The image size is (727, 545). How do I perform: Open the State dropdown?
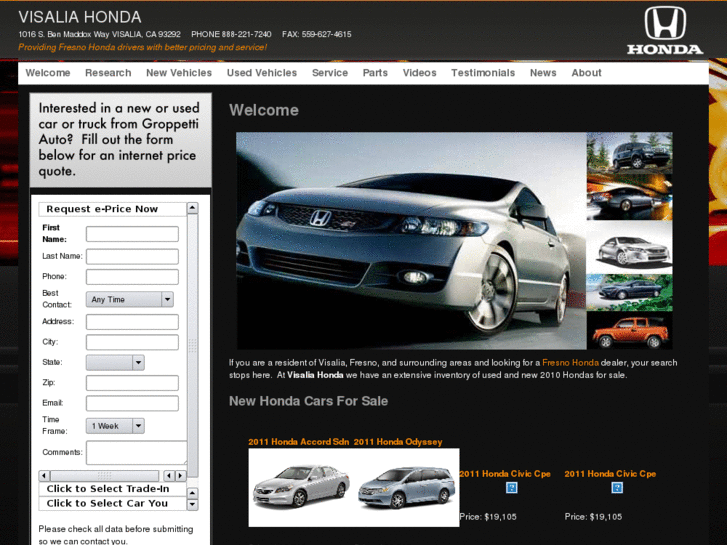[115, 362]
